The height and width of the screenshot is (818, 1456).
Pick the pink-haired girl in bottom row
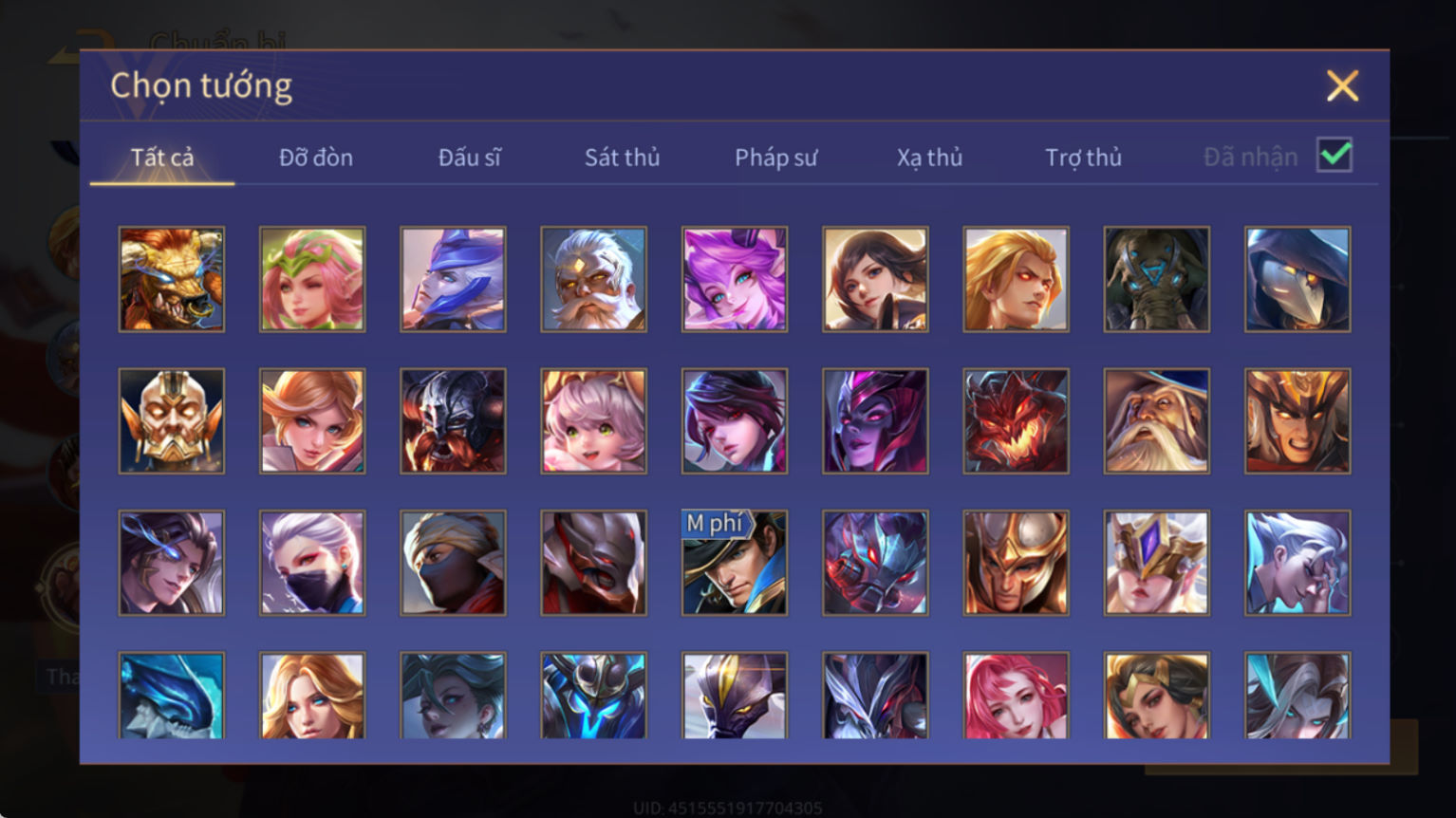pyautogui.click(x=1016, y=696)
